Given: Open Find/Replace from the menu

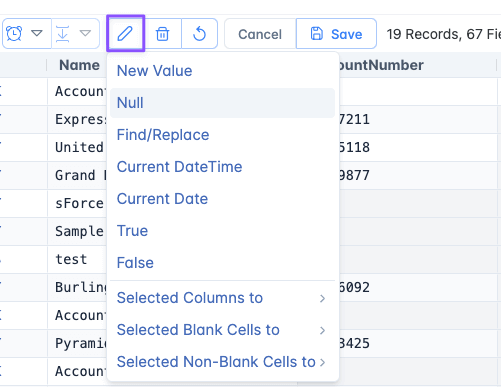Looking at the screenshot, I should [222, 135].
